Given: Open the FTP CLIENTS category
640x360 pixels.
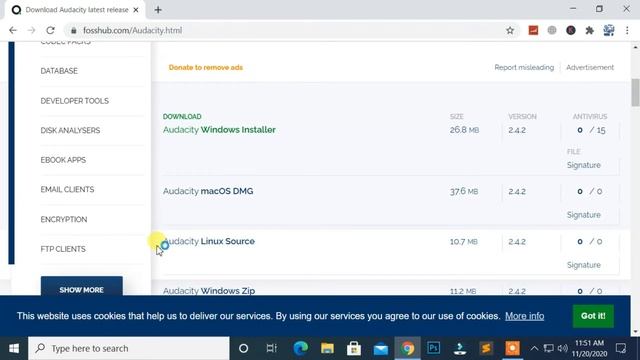Looking at the screenshot, I should [63, 249].
